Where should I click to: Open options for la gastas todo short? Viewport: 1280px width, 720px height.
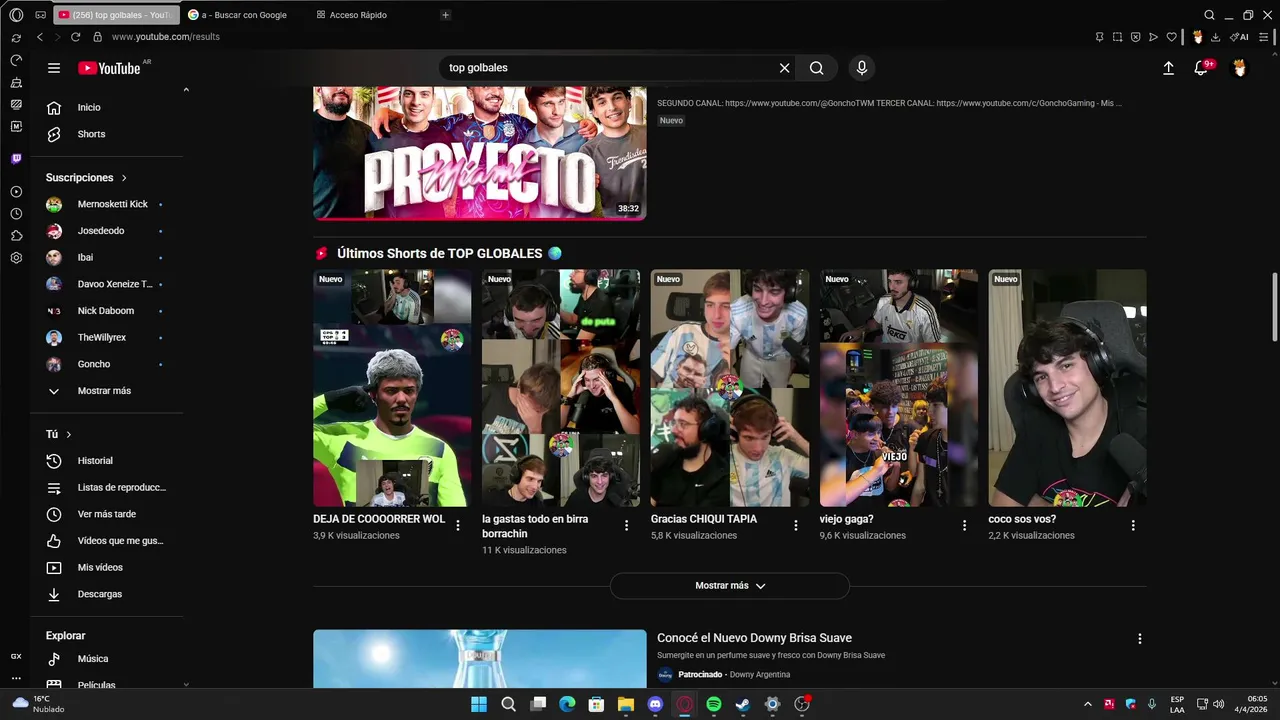[627, 525]
